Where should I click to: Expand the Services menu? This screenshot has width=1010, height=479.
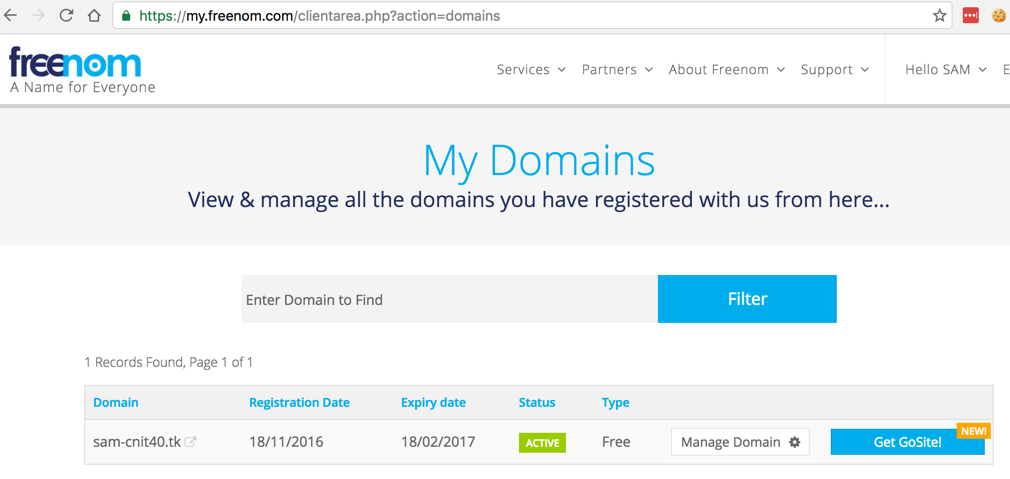click(531, 70)
